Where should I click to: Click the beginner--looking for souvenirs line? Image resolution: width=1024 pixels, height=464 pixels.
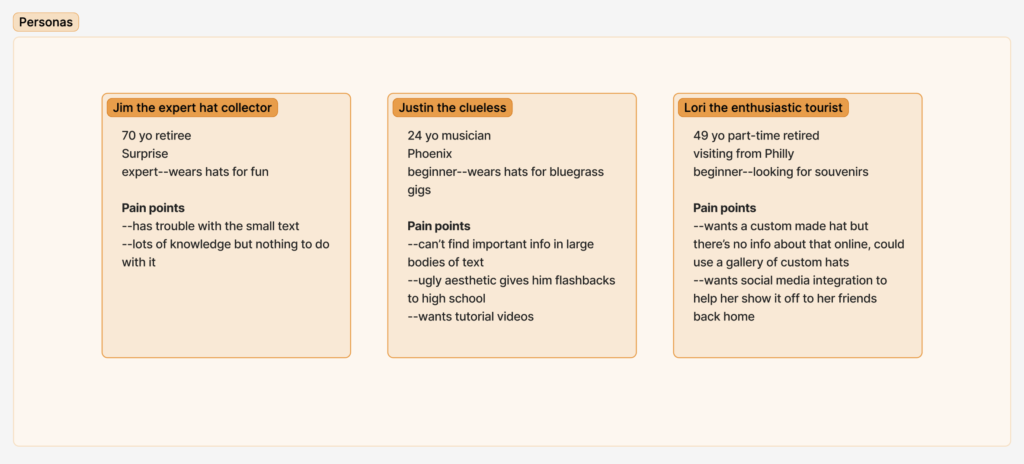click(x=781, y=172)
